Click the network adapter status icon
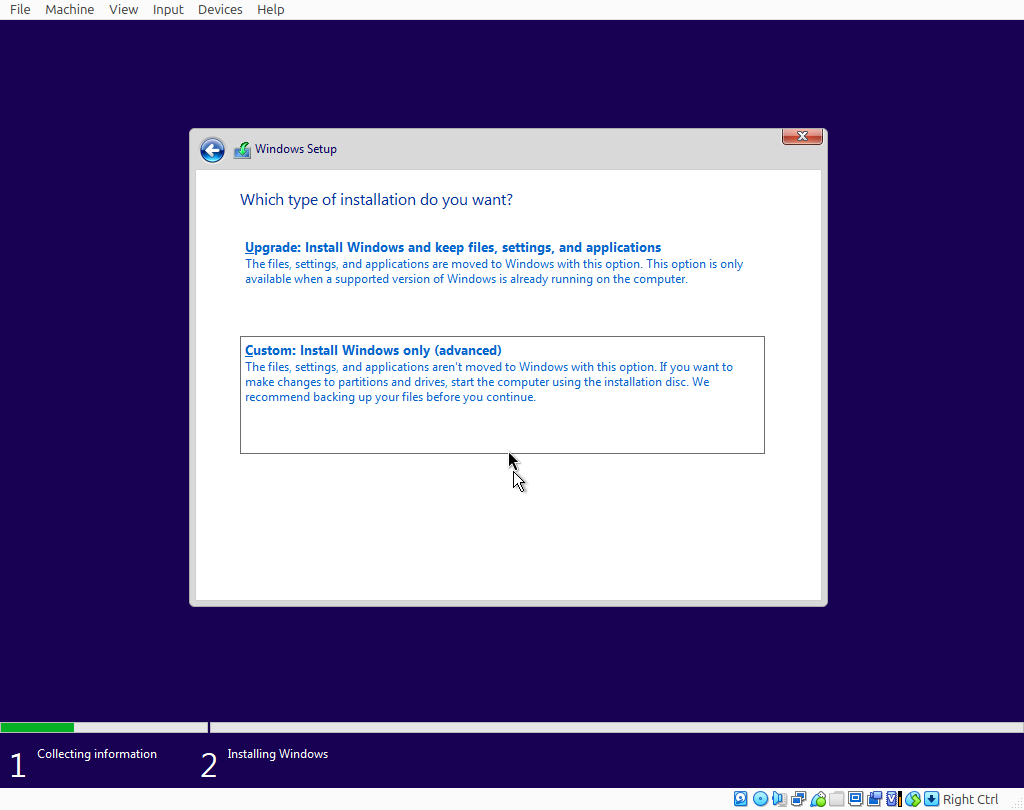Screen dimensions: 1024x810 click(799, 799)
